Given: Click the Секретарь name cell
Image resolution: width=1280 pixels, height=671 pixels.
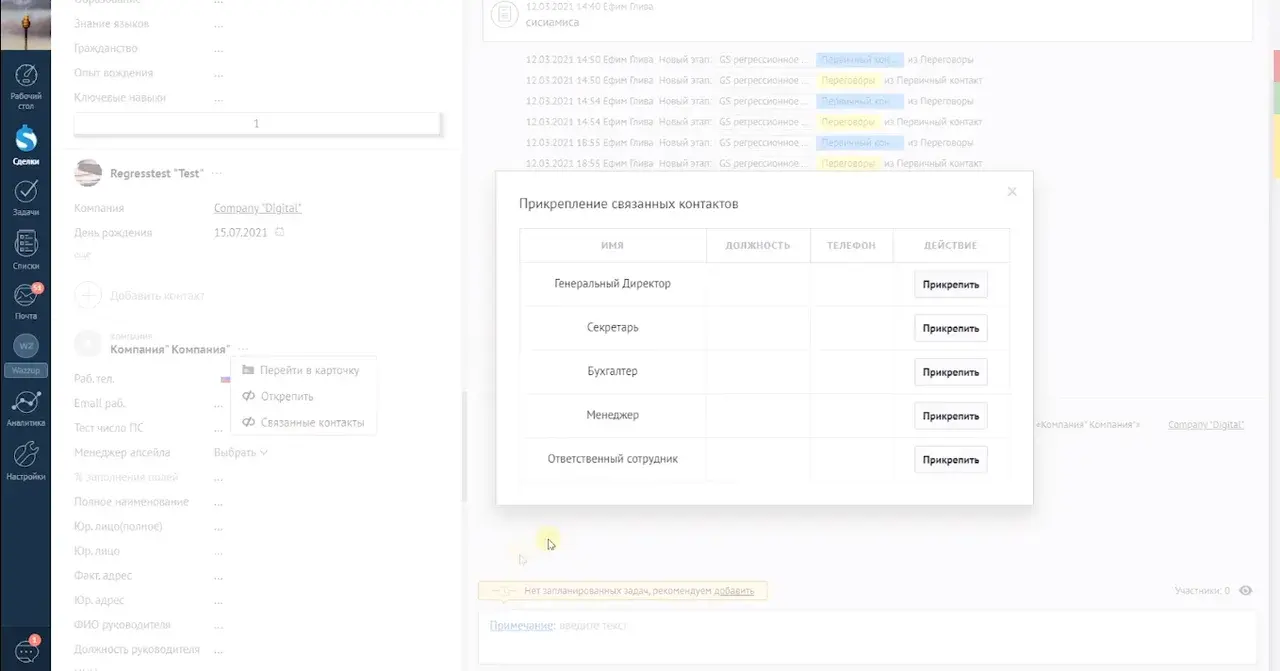Looking at the screenshot, I should (x=613, y=328).
